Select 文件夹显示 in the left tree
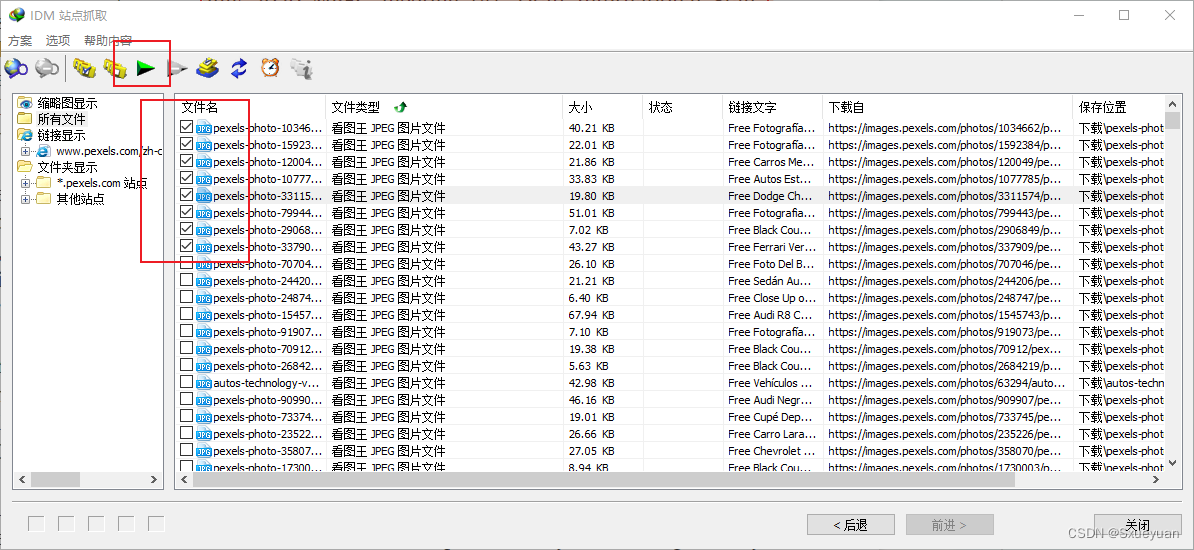The width and height of the screenshot is (1194, 550). (x=68, y=167)
